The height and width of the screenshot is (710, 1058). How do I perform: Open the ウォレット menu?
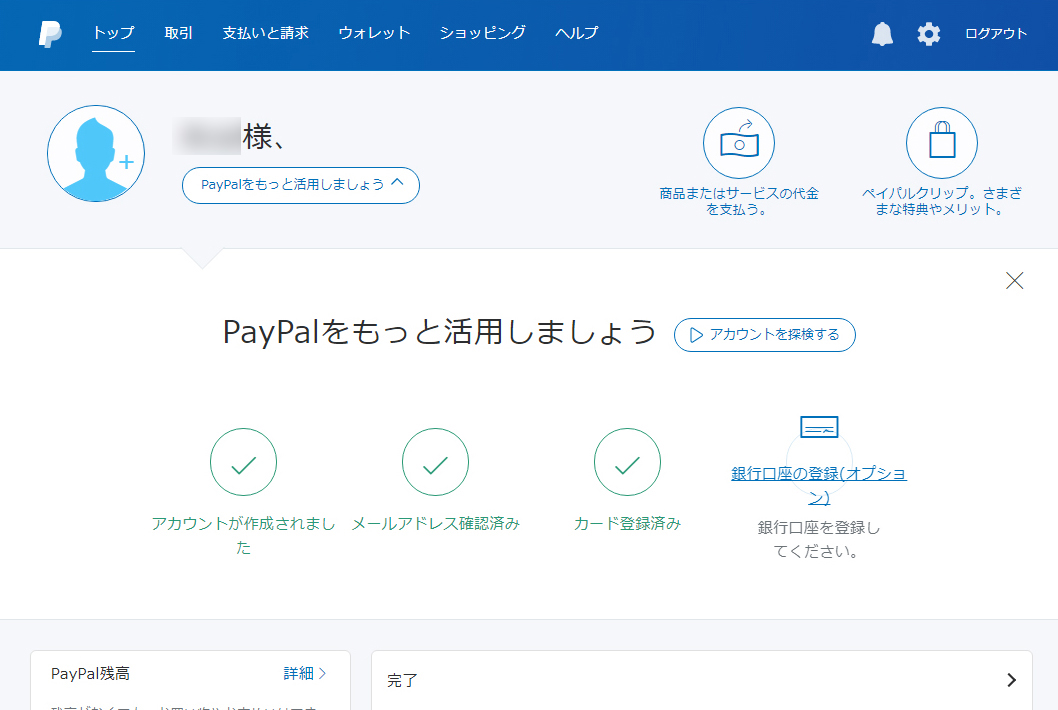click(374, 33)
